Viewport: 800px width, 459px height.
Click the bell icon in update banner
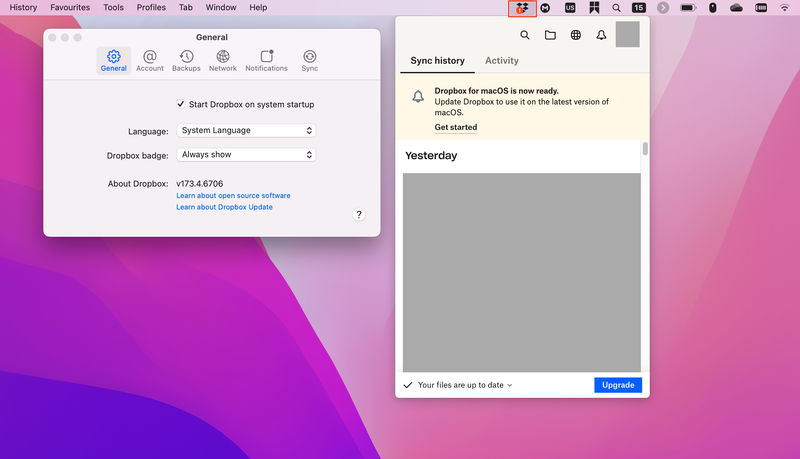click(x=418, y=96)
